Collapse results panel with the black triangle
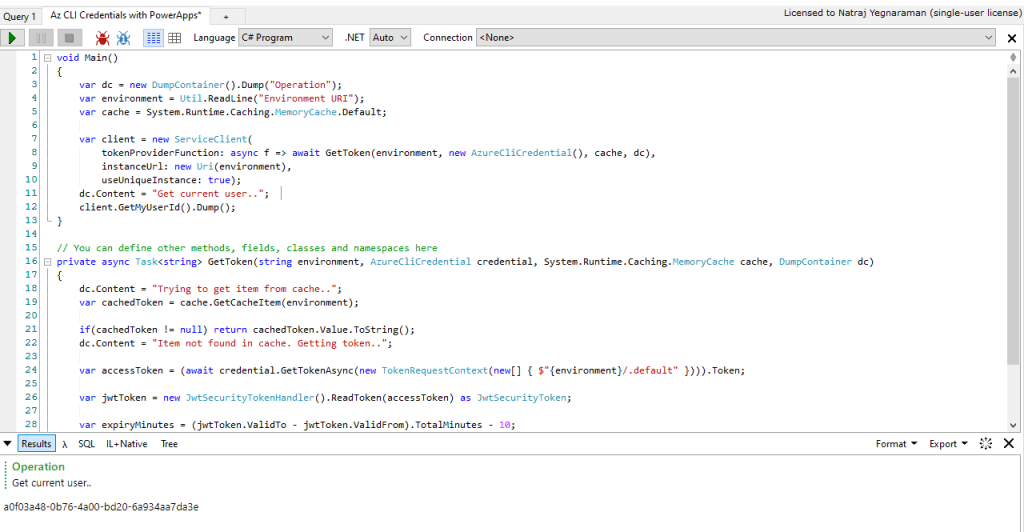1024x532 pixels. click(8, 444)
